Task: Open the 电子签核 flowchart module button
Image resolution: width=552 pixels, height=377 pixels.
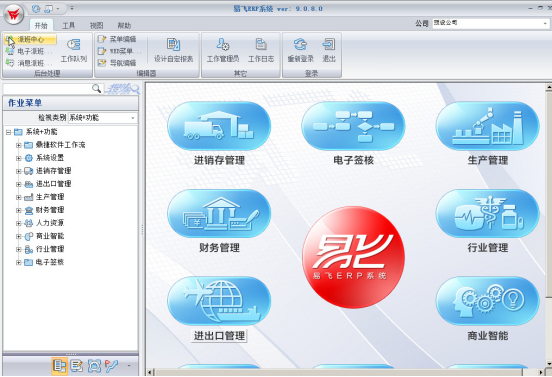Action: [x=353, y=126]
